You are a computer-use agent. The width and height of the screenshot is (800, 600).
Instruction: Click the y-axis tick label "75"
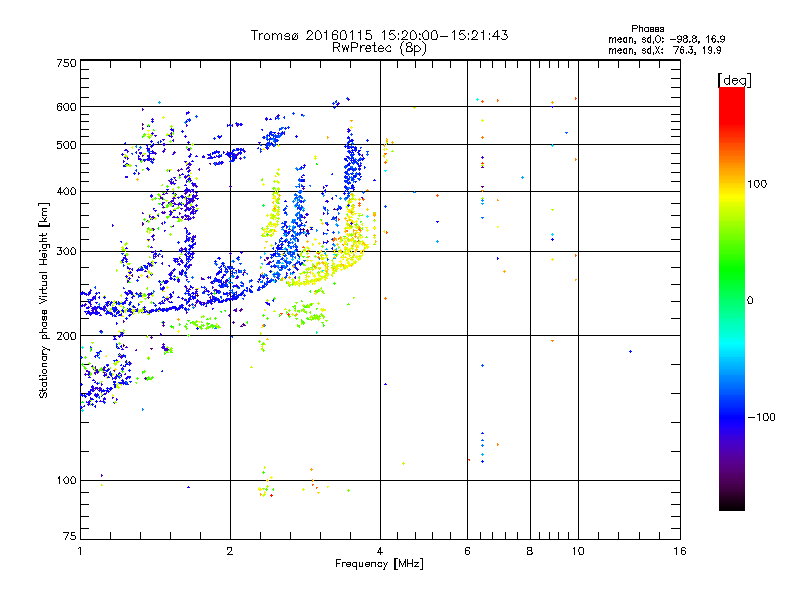(x=70, y=536)
